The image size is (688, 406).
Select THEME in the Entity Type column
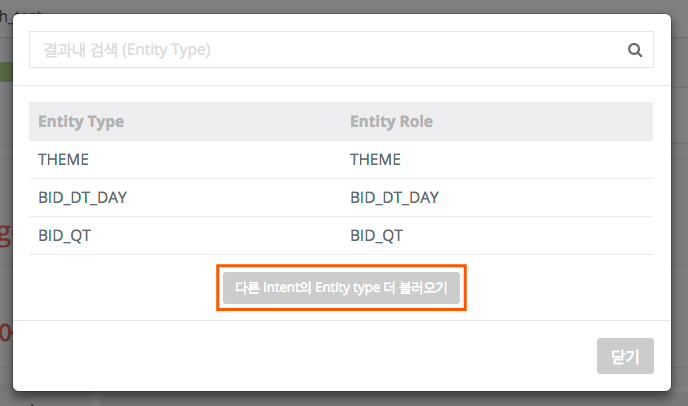coord(64,160)
